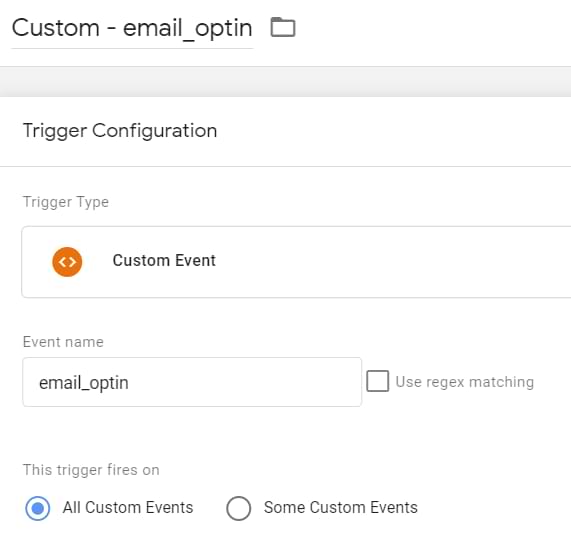Select the Some Custom Events radio button

pyautogui.click(x=239, y=508)
